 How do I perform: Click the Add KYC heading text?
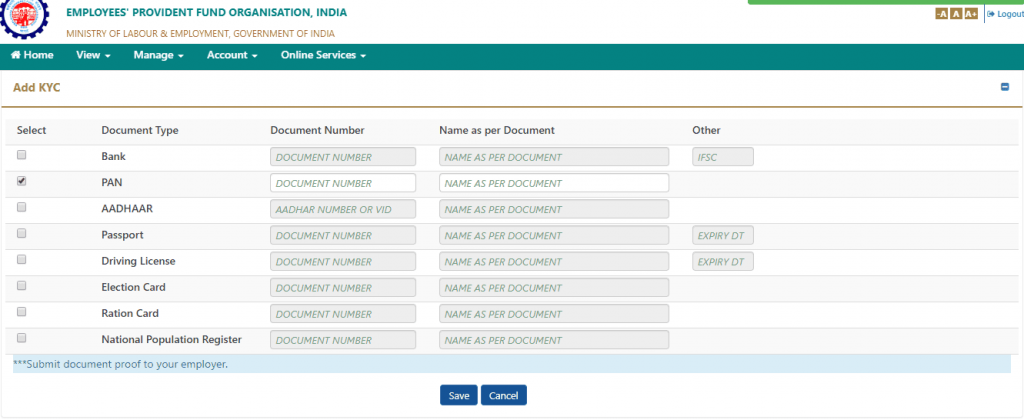point(37,88)
